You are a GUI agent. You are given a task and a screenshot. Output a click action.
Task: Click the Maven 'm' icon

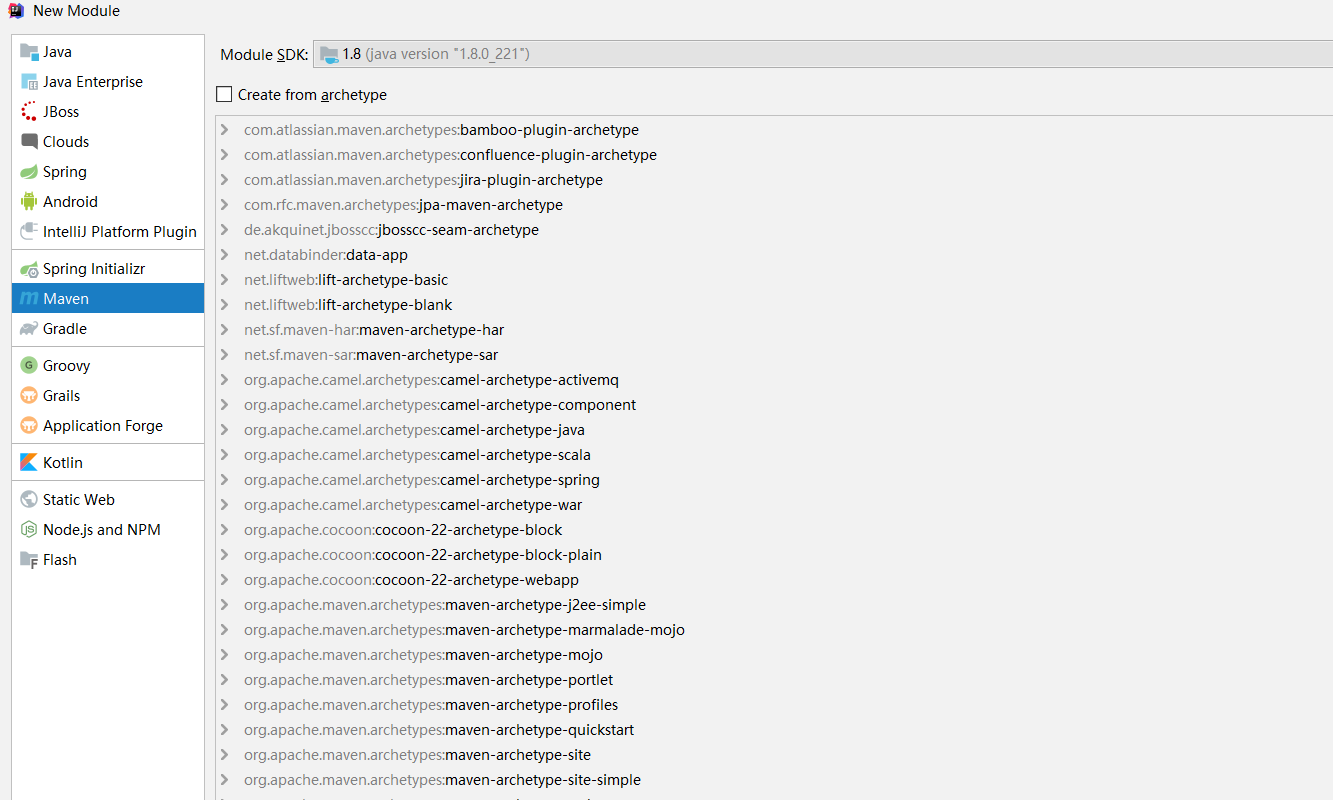(29, 299)
